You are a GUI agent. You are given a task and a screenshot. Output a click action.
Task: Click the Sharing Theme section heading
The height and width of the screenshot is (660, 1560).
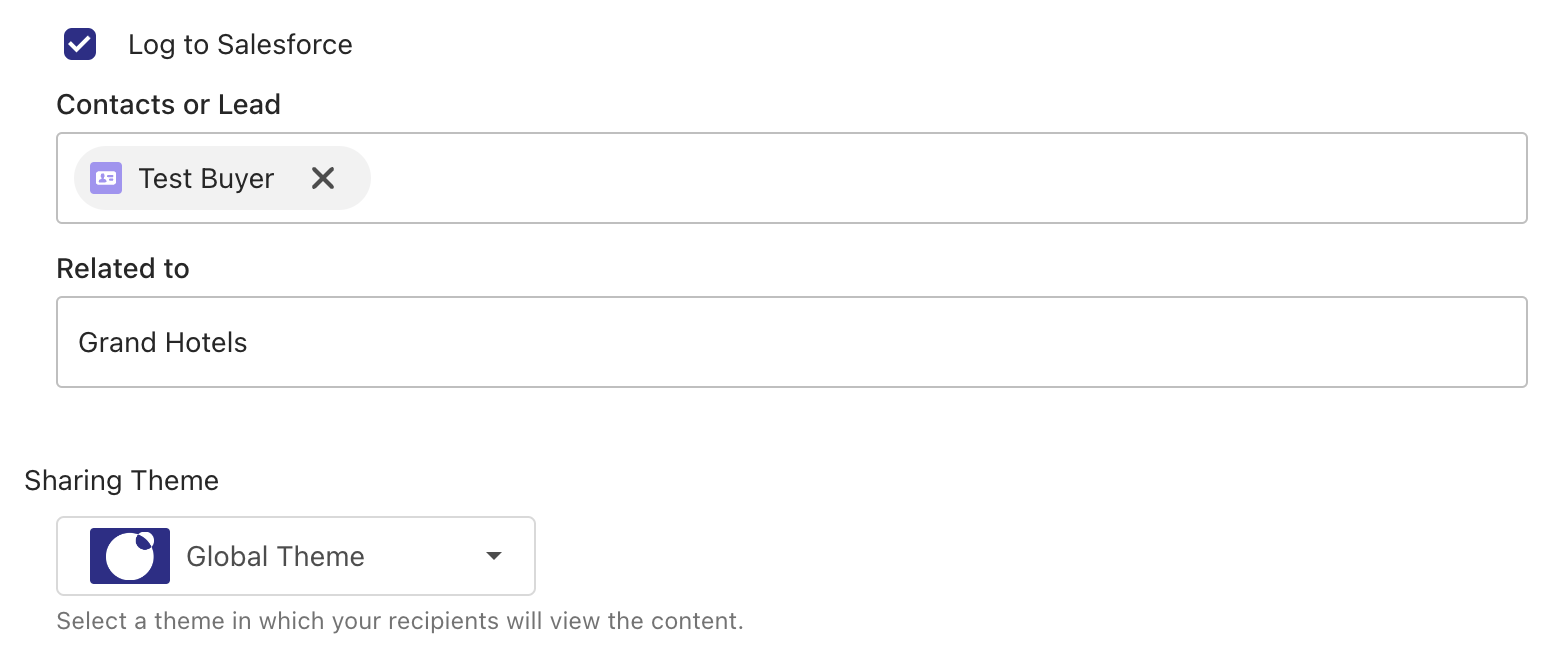pos(122,480)
